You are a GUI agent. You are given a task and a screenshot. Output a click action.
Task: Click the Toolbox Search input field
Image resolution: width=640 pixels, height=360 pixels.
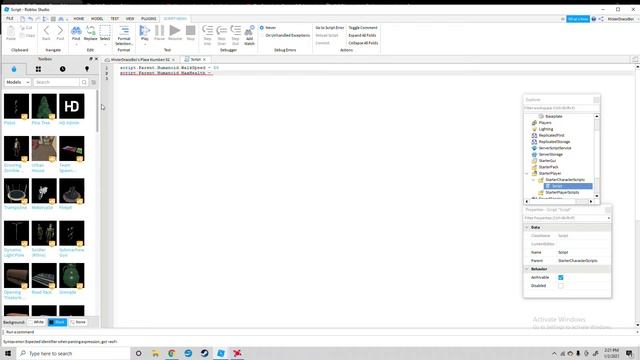coord(56,82)
